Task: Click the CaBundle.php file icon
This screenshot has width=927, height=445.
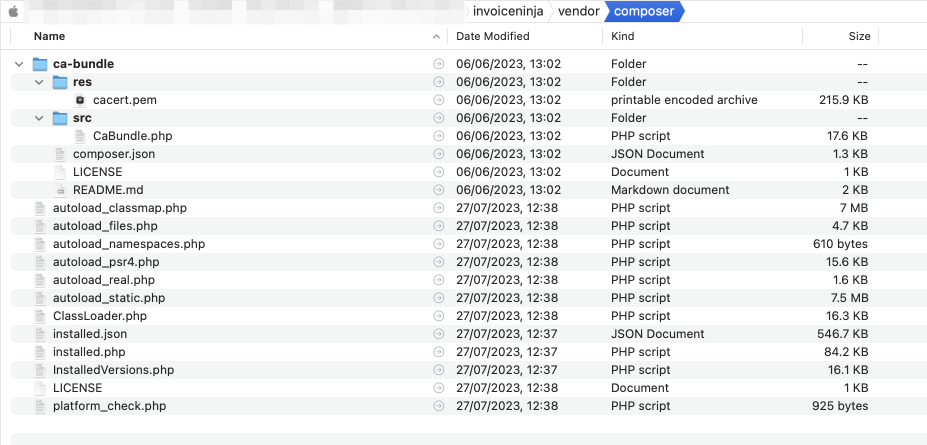Action: coord(80,136)
